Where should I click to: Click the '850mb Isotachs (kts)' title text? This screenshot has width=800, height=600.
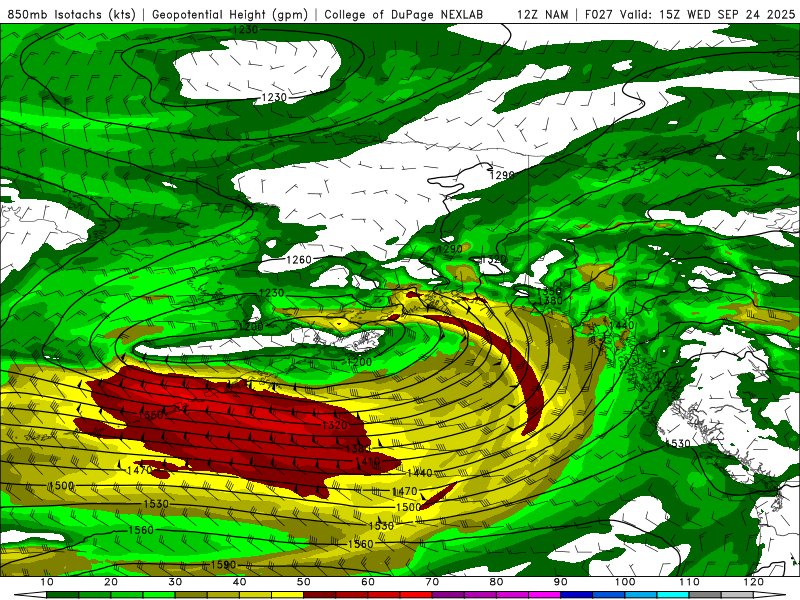71,14
